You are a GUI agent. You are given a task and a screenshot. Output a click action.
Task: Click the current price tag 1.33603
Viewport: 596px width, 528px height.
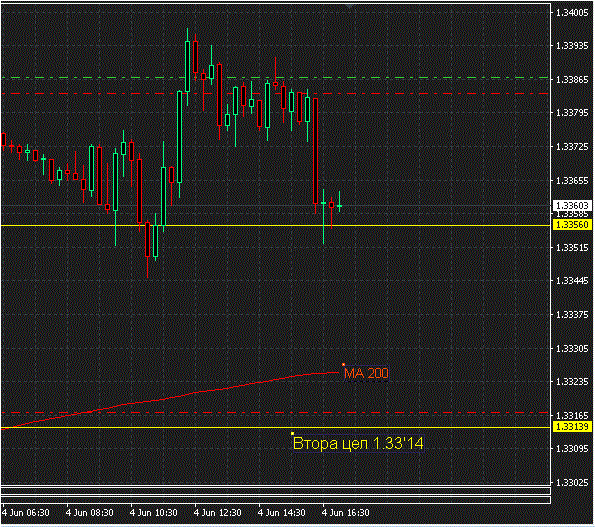pos(572,206)
